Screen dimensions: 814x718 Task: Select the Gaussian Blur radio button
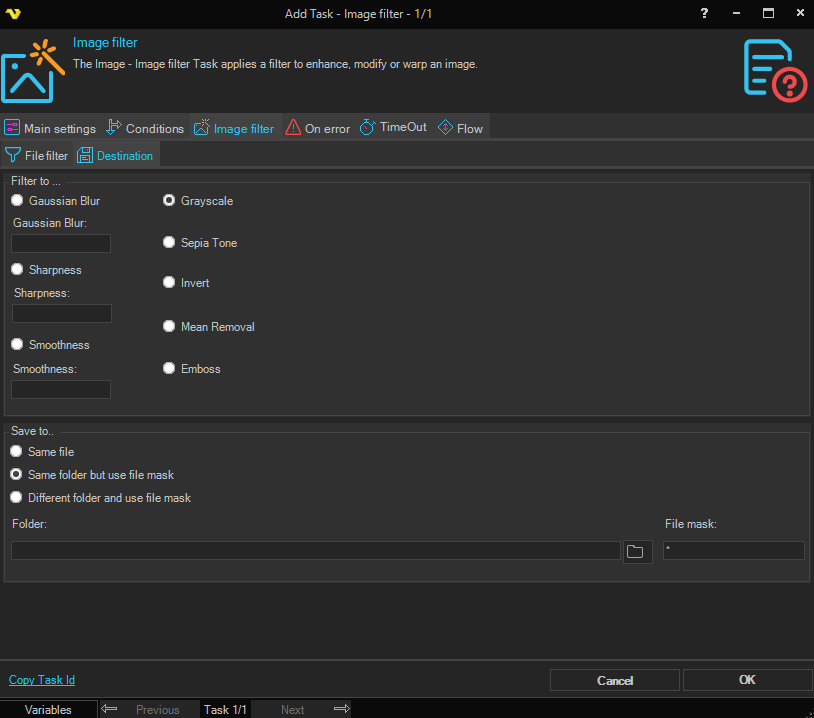[x=17, y=201]
